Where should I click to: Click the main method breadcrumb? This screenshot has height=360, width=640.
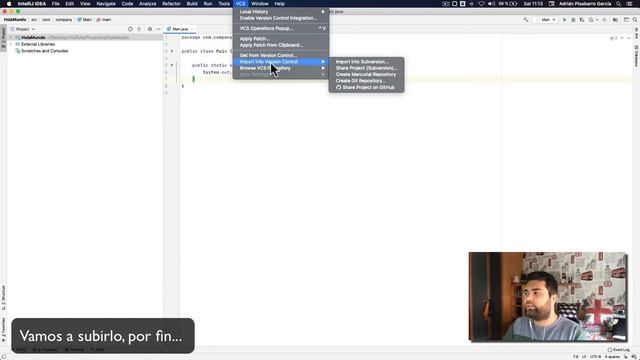point(104,20)
